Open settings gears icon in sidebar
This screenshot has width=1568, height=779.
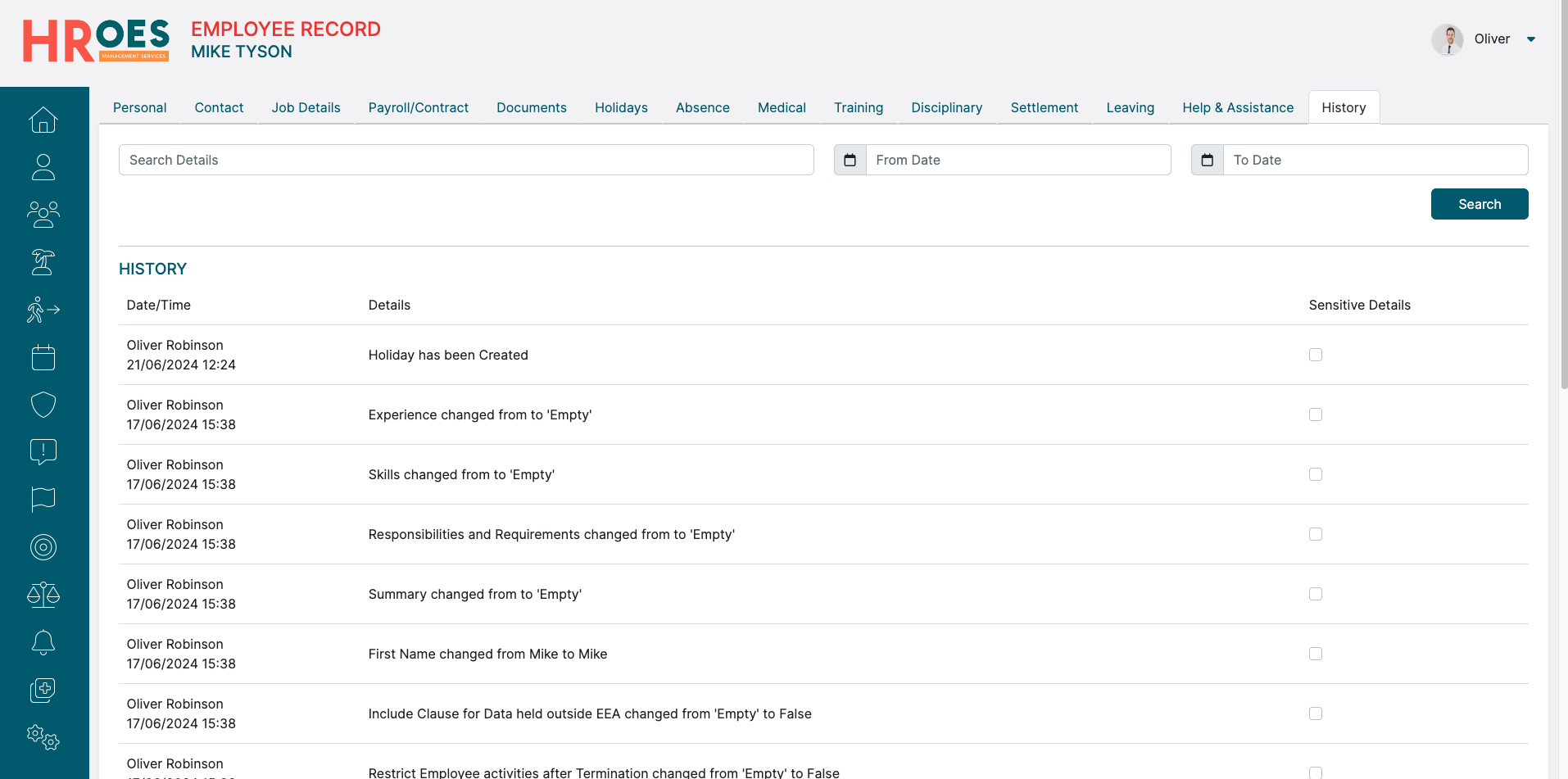43,737
